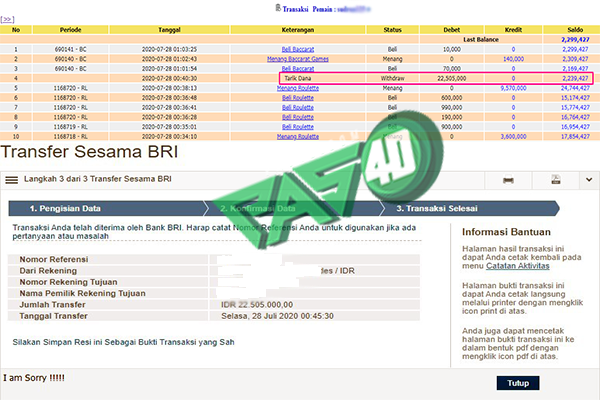Click the Periode column header
This screenshot has height=400, width=600.
pos(70,29)
